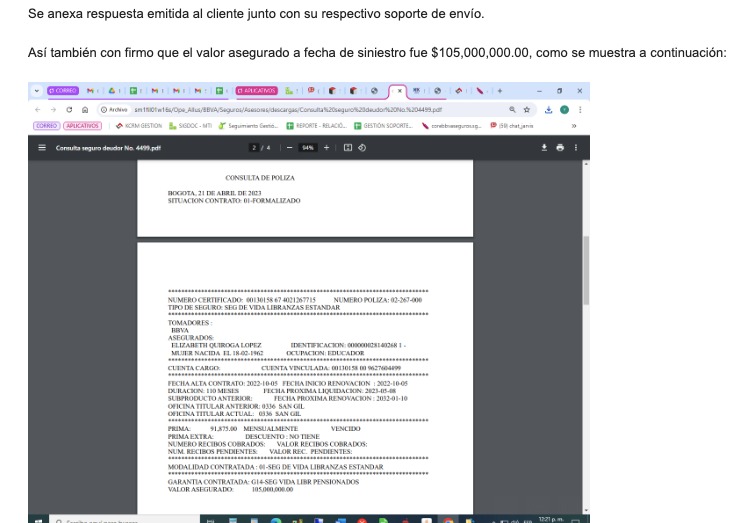Image resolution: width=742 pixels, height=523 pixels.
Task: Click the Archivo chip in the address bar
Action: click(115, 109)
